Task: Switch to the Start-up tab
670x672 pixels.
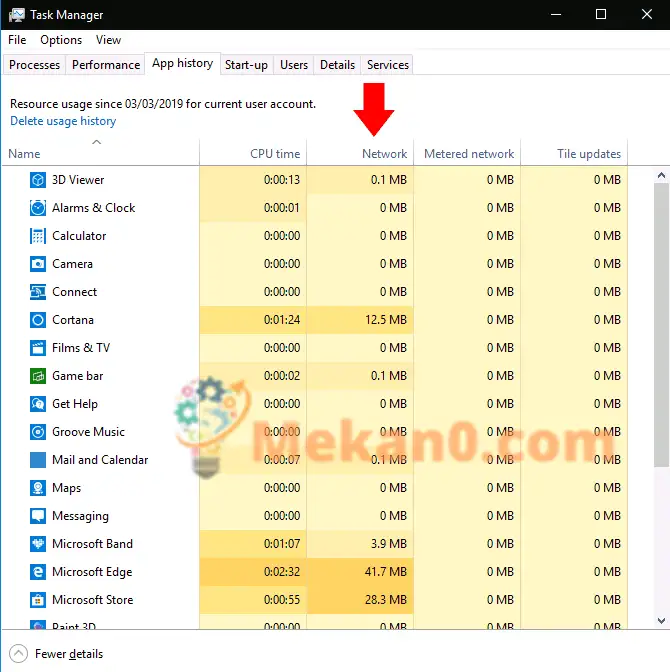Action: coord(246,65)
